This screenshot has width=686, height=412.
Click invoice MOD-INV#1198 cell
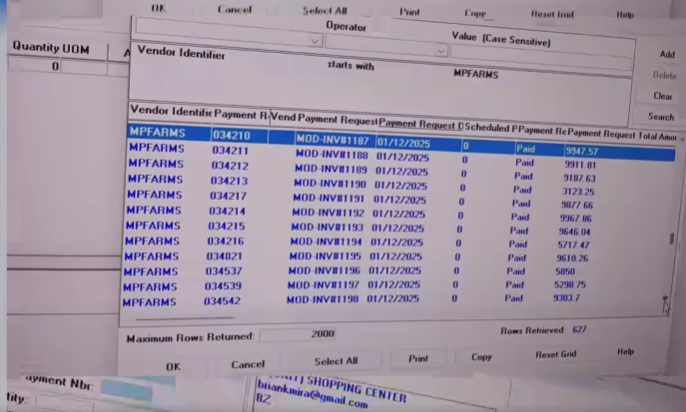pyautogui.click(x=322, y=300)
